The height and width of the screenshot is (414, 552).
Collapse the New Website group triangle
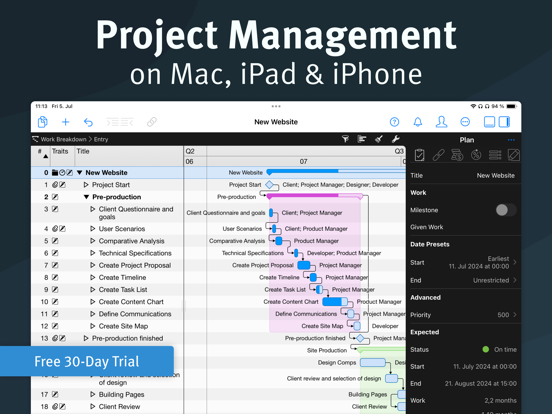point(80,172)
